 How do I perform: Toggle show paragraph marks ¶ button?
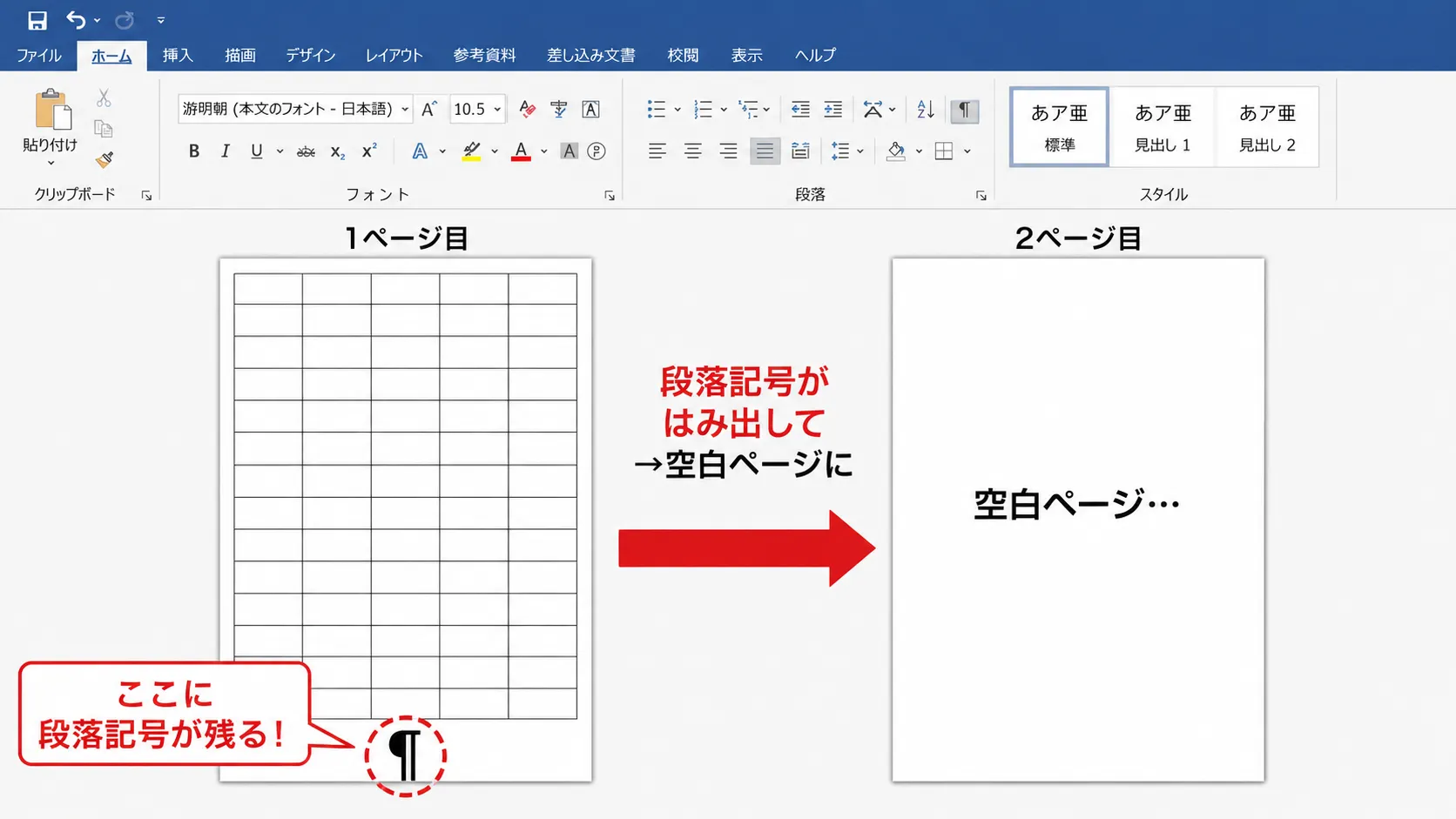click(x=964, y=110)
